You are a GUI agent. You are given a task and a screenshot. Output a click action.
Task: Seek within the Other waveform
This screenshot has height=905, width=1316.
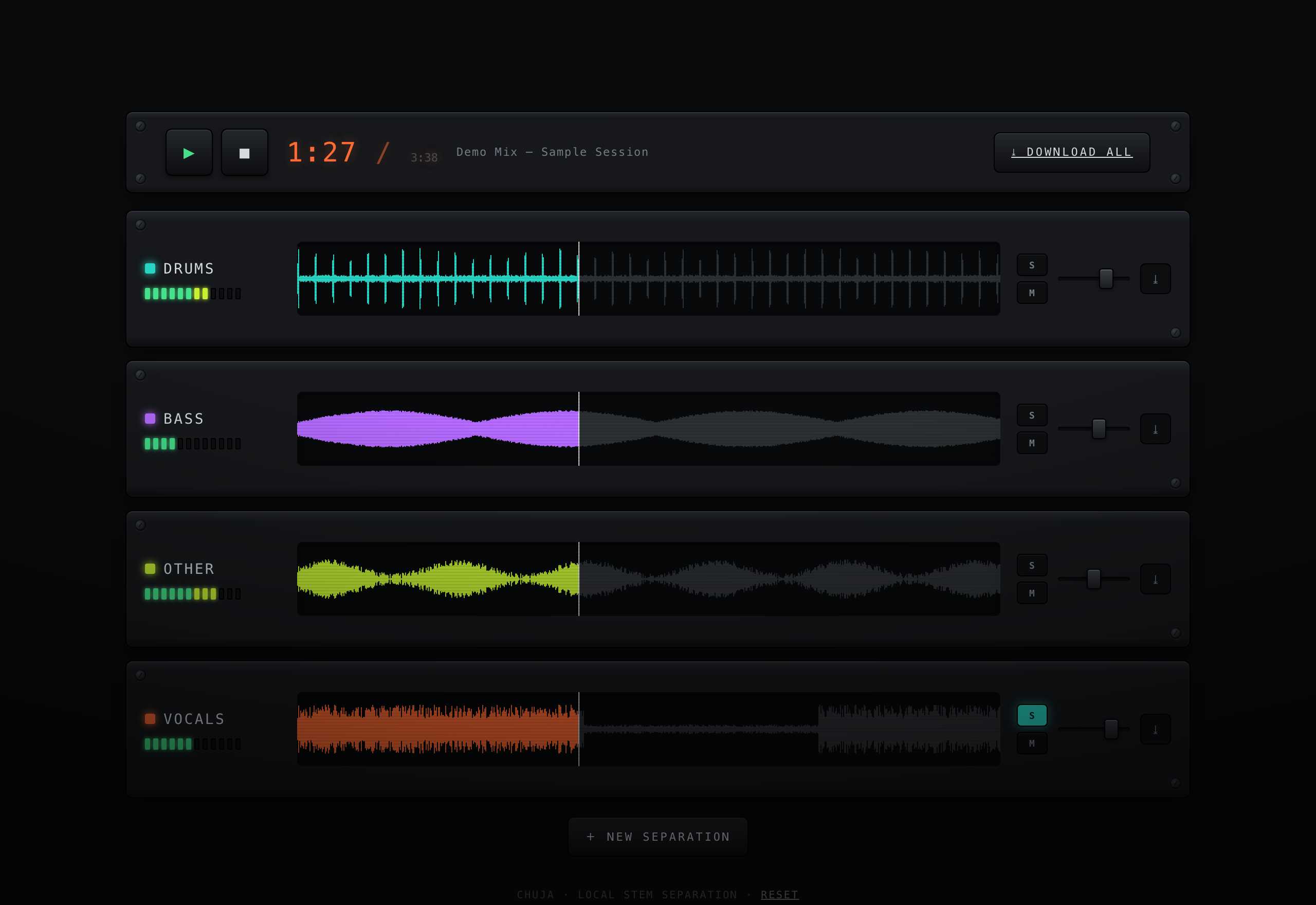click(648, 579)
